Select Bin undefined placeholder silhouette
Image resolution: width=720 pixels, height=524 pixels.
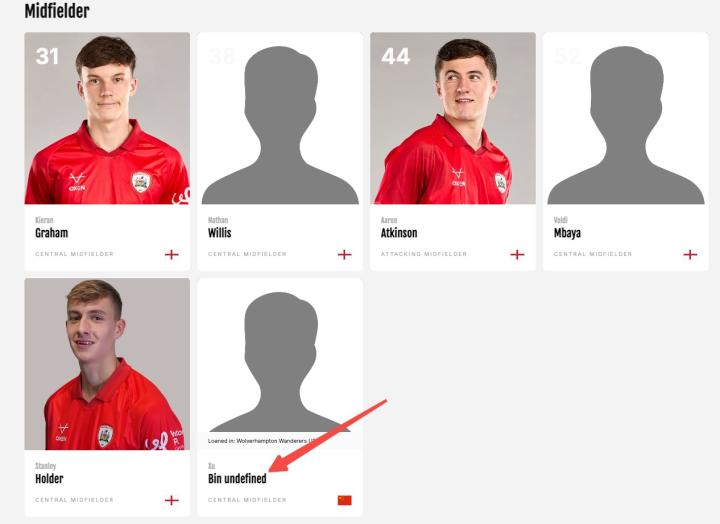280,362
